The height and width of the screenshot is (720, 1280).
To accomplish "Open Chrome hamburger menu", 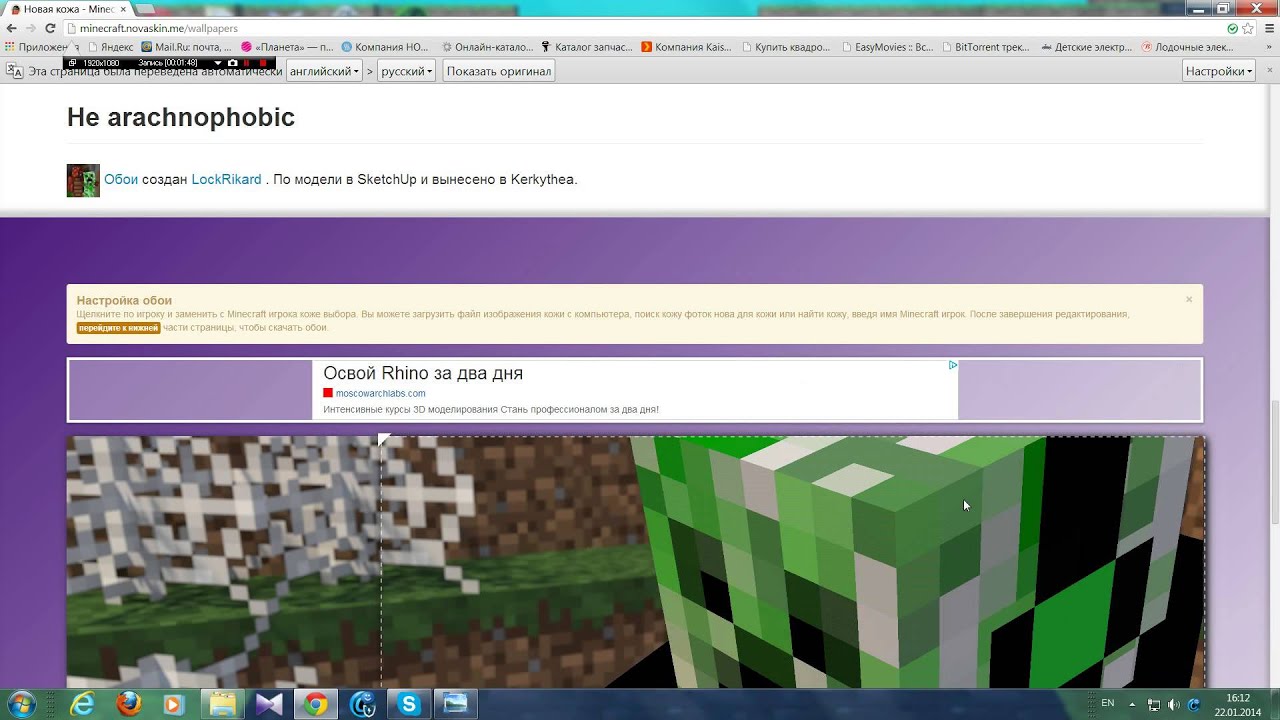I will pyautogui.click(x=1267, y=28).
